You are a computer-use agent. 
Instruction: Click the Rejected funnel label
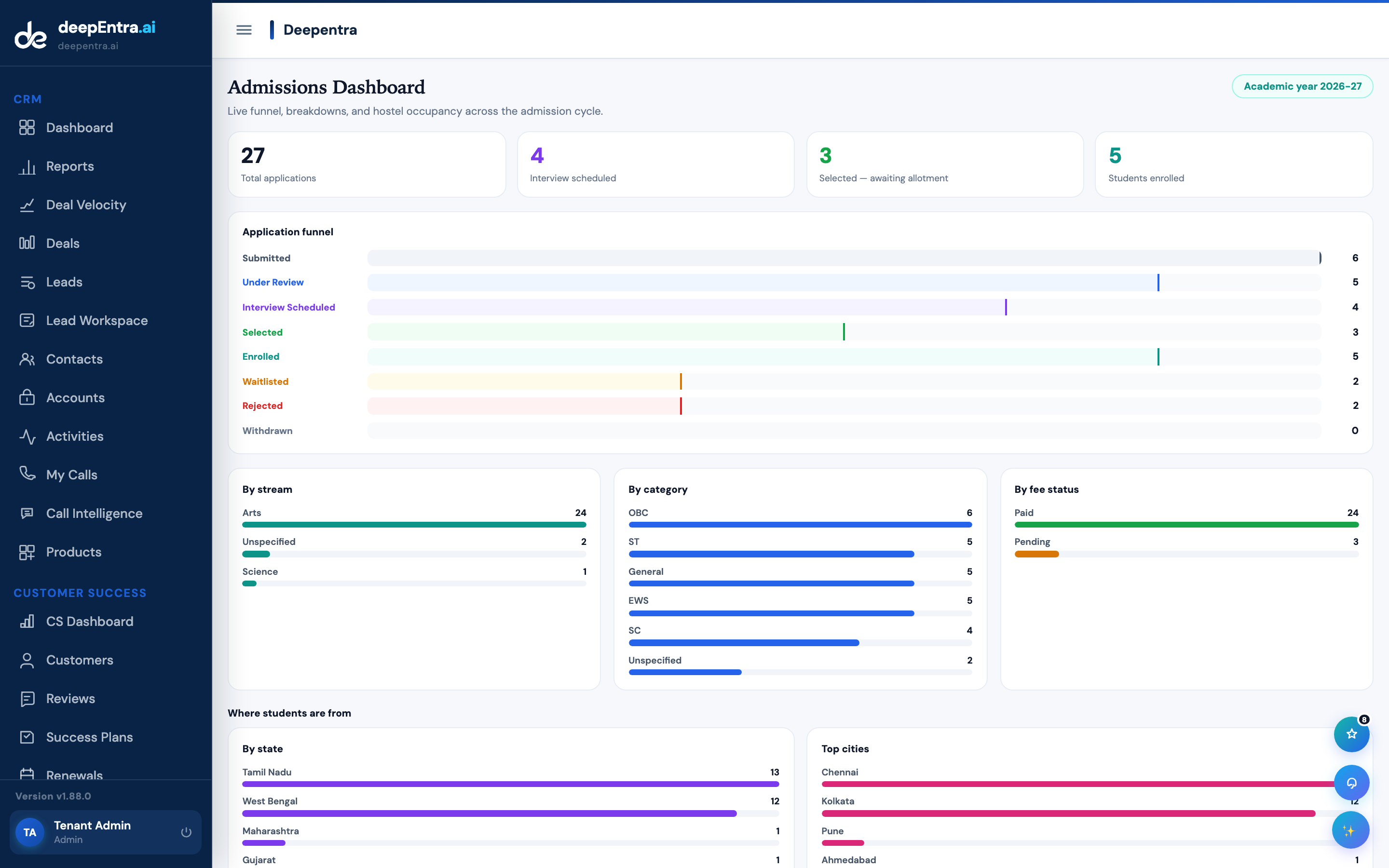tap(262, 406)
